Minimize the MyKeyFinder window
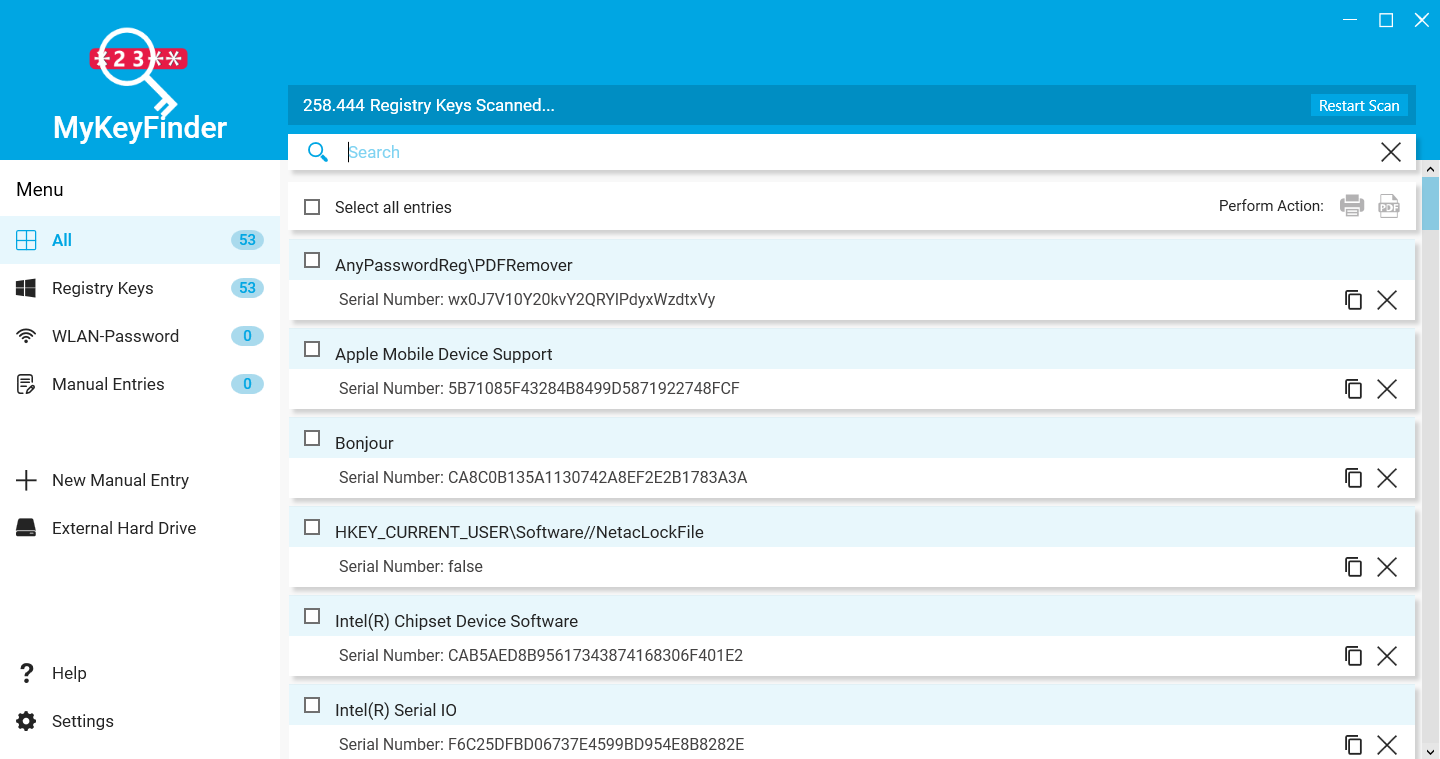The width and height of the screenshot is (1440, 759). click(1350, 20)
